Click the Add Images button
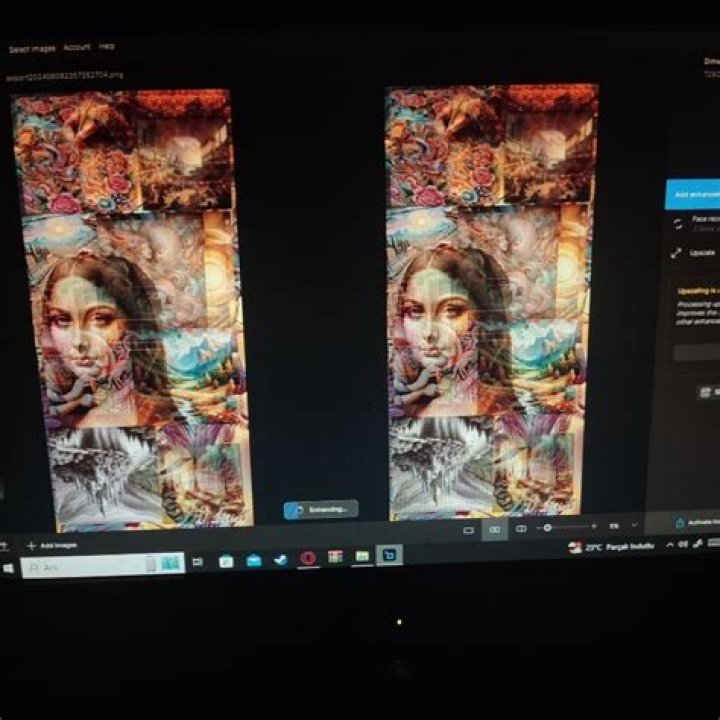This screenshot has width=720, height=720. click(52, 546)
